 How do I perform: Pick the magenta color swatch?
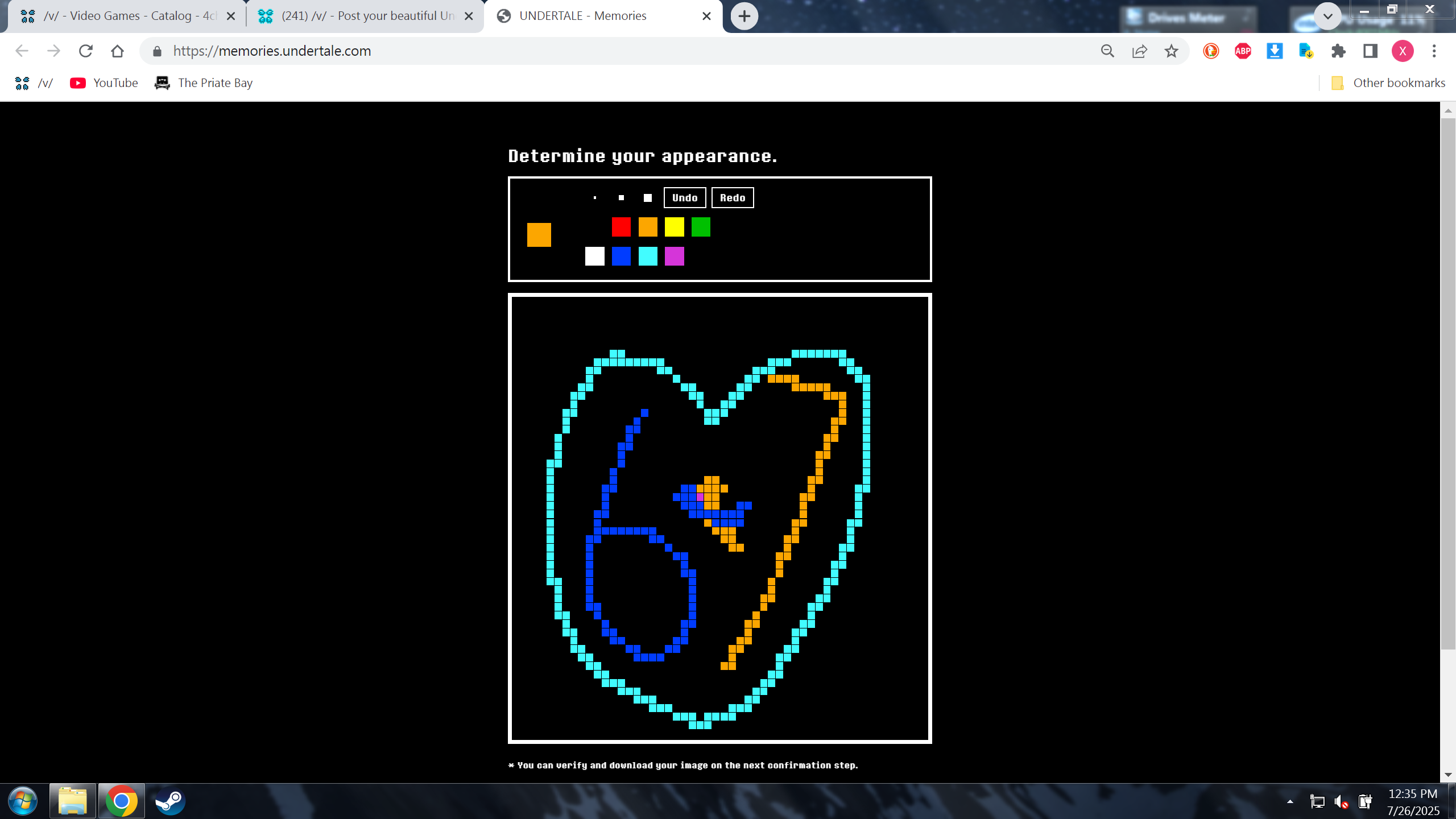click(675, 256)
